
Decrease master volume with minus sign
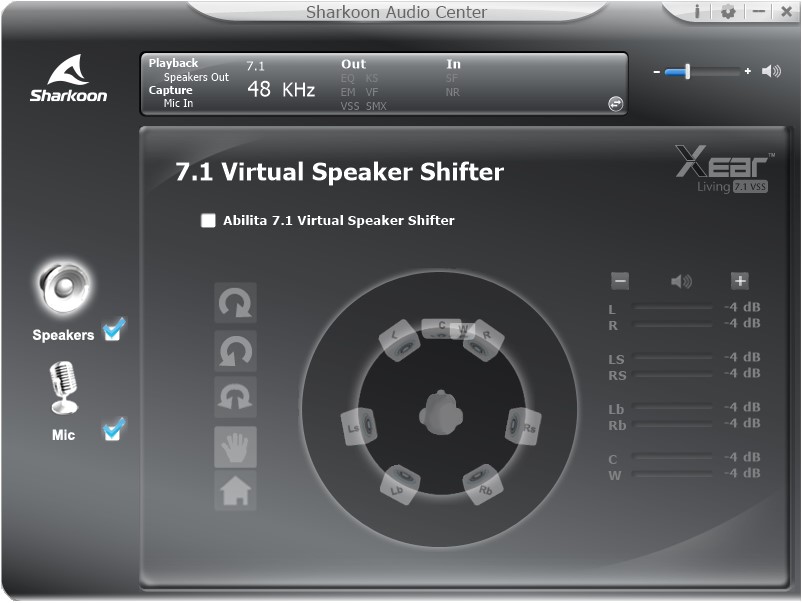[x=657, y=72]
